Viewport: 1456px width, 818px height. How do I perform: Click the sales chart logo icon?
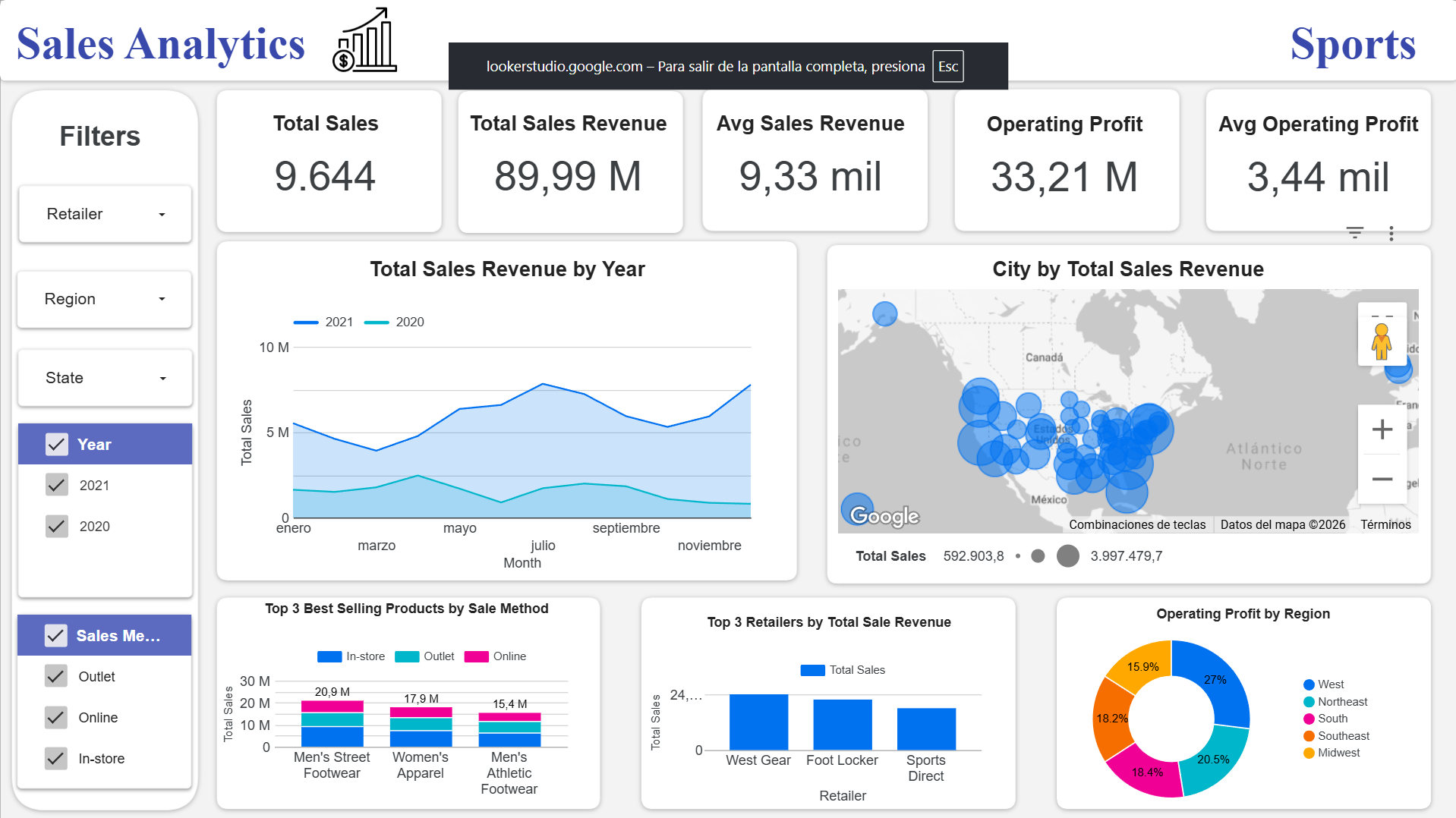pyautogui.click(x=364, y=41)
